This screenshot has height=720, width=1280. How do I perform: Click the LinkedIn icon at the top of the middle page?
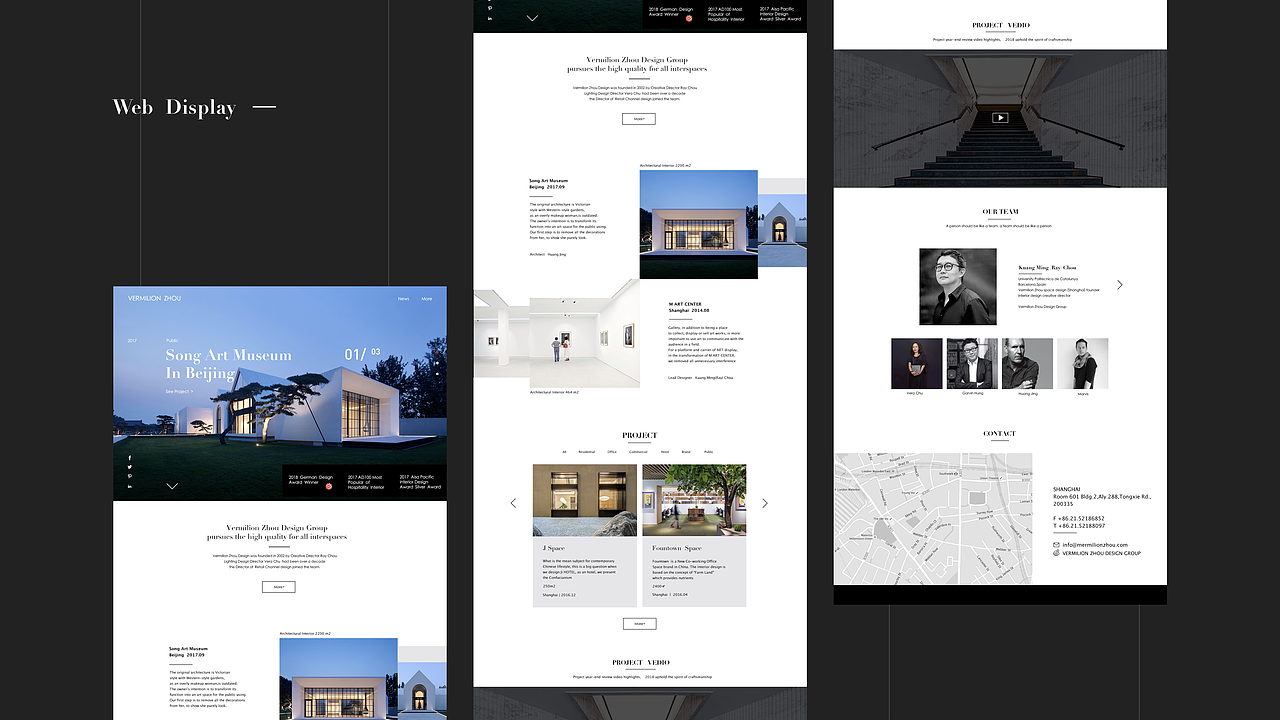(x=490, y=19)
